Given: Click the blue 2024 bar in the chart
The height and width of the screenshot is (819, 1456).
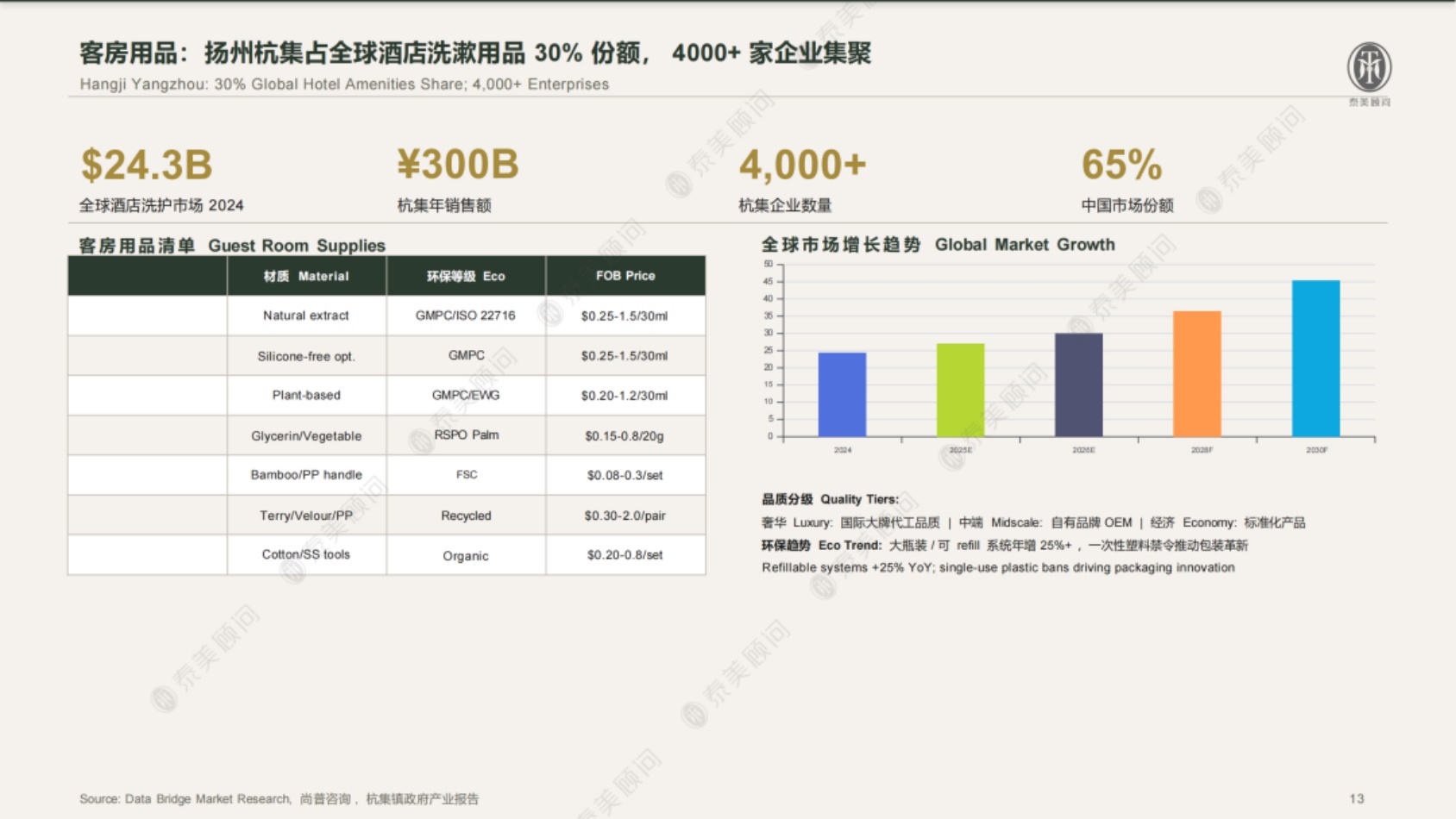Looking at the screenshot, I should 842,395.
